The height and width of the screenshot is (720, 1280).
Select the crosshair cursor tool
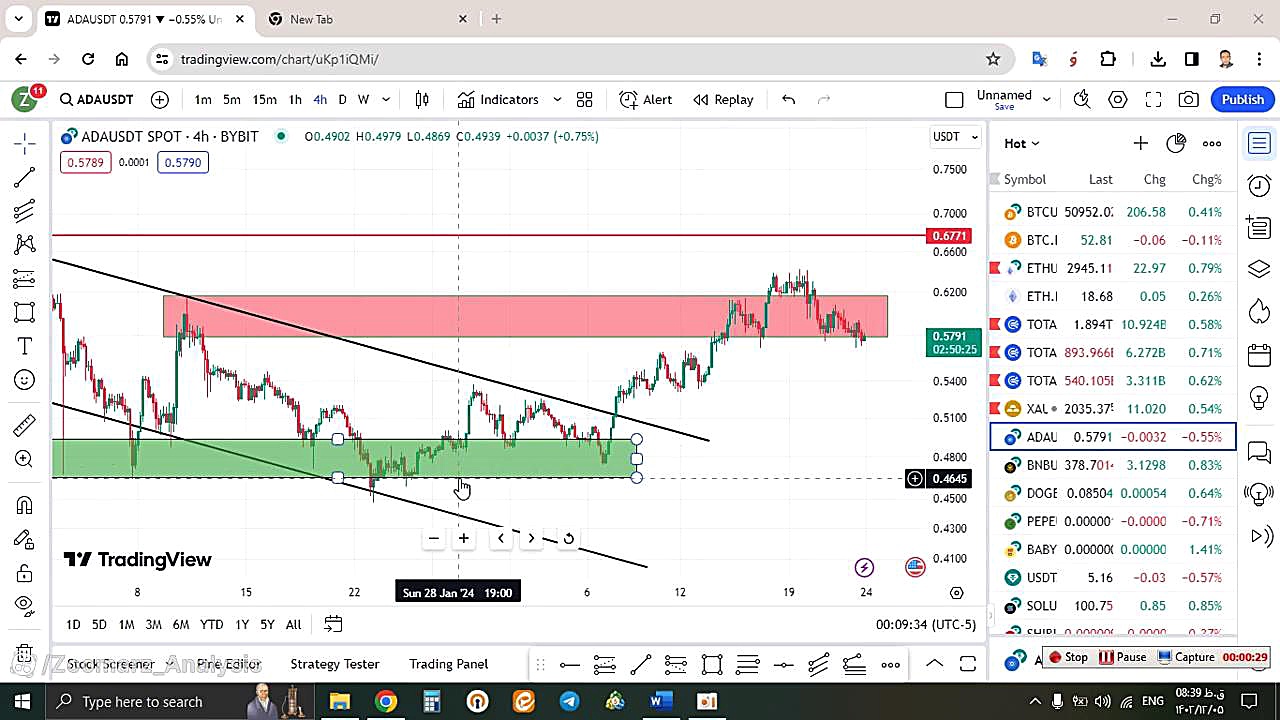coord(25,144)
